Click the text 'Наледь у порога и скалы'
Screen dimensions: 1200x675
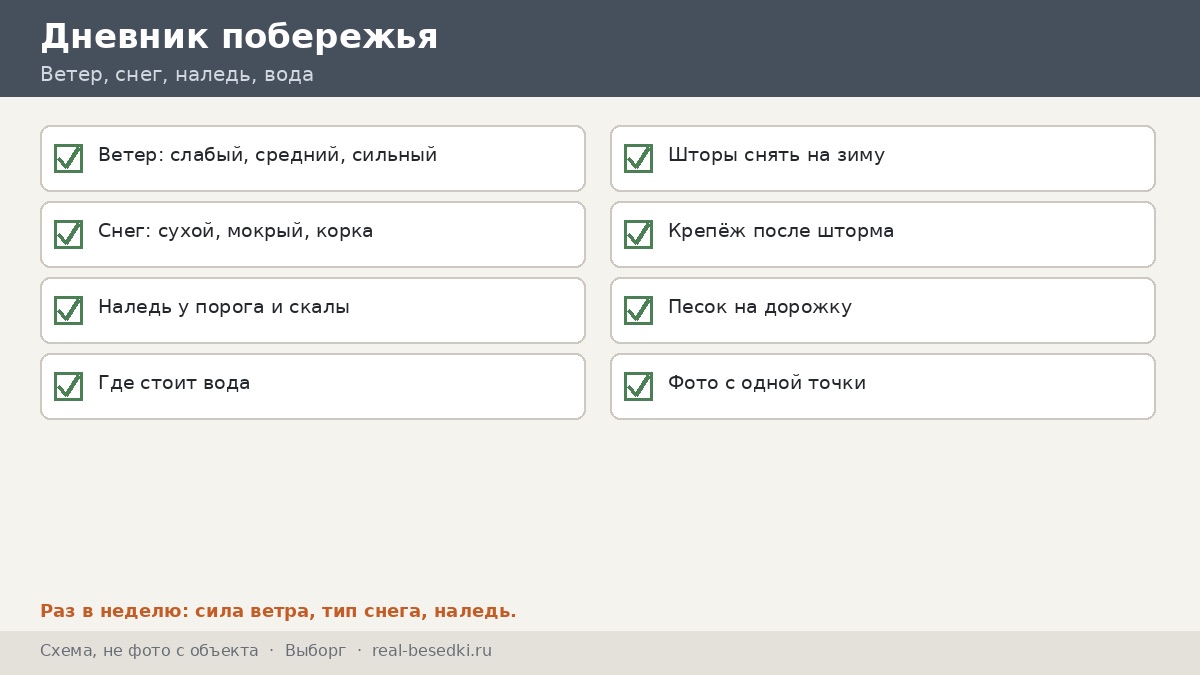tap(224, 308)
